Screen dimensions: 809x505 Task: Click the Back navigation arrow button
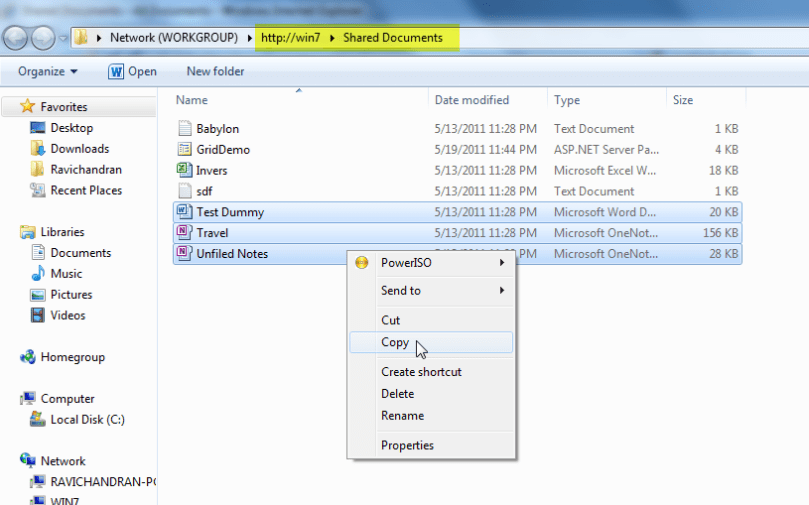16,38
